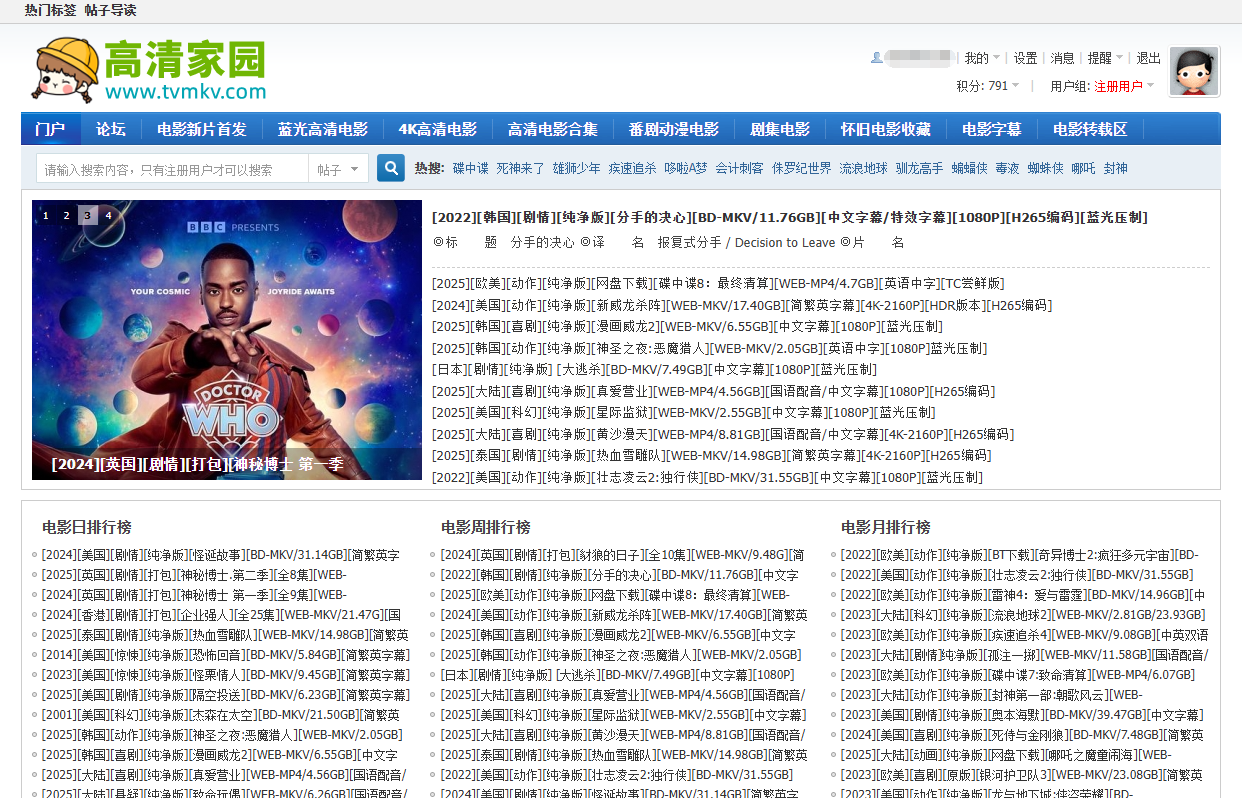Go to 怀旧电影收藏 section

pyautogui.click(x=886, y=129)
